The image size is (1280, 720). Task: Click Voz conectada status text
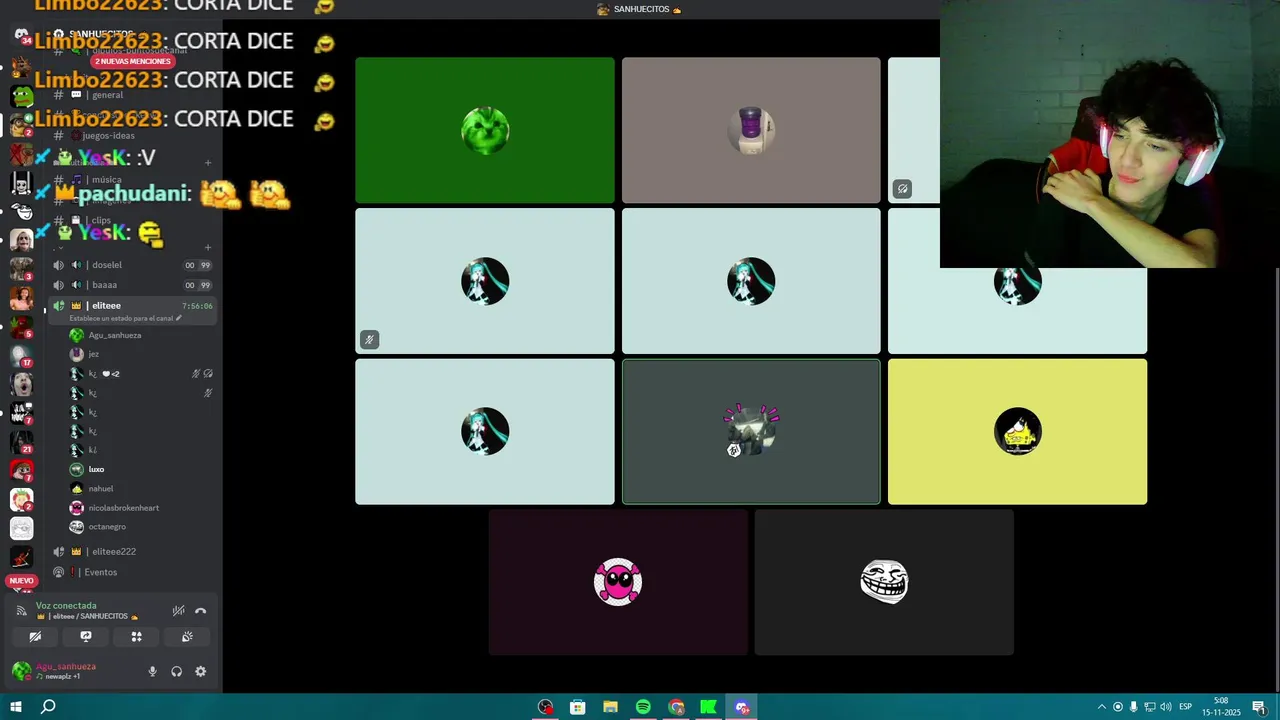(x=66, y=605)
